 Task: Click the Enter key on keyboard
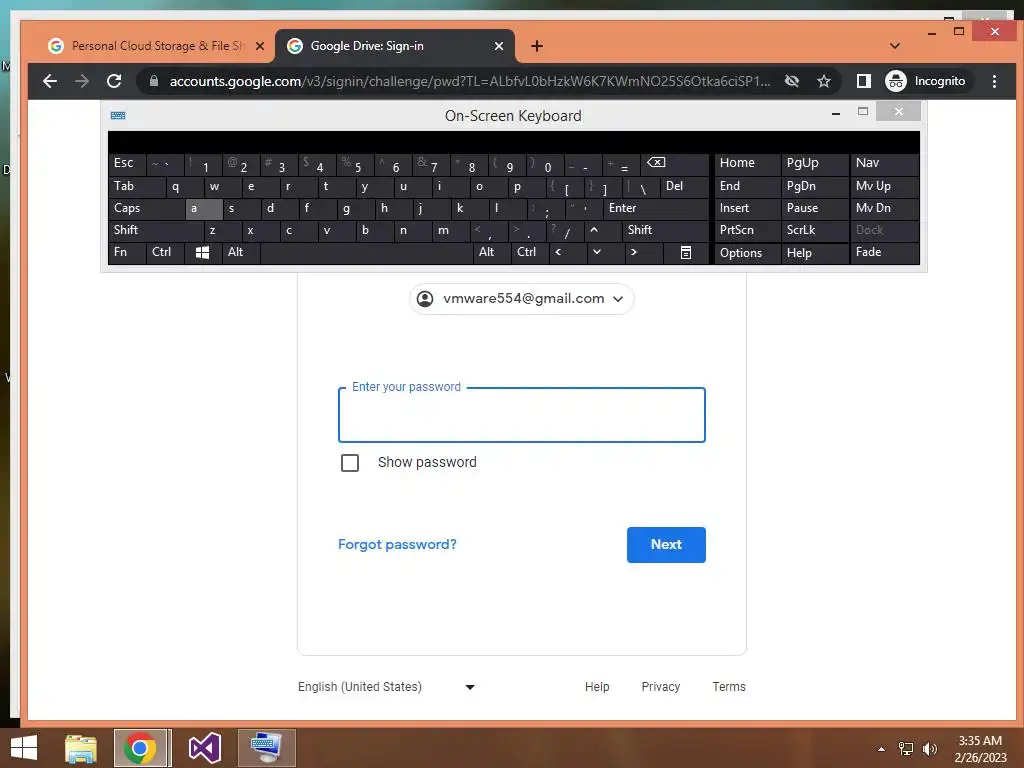[656, 208]
